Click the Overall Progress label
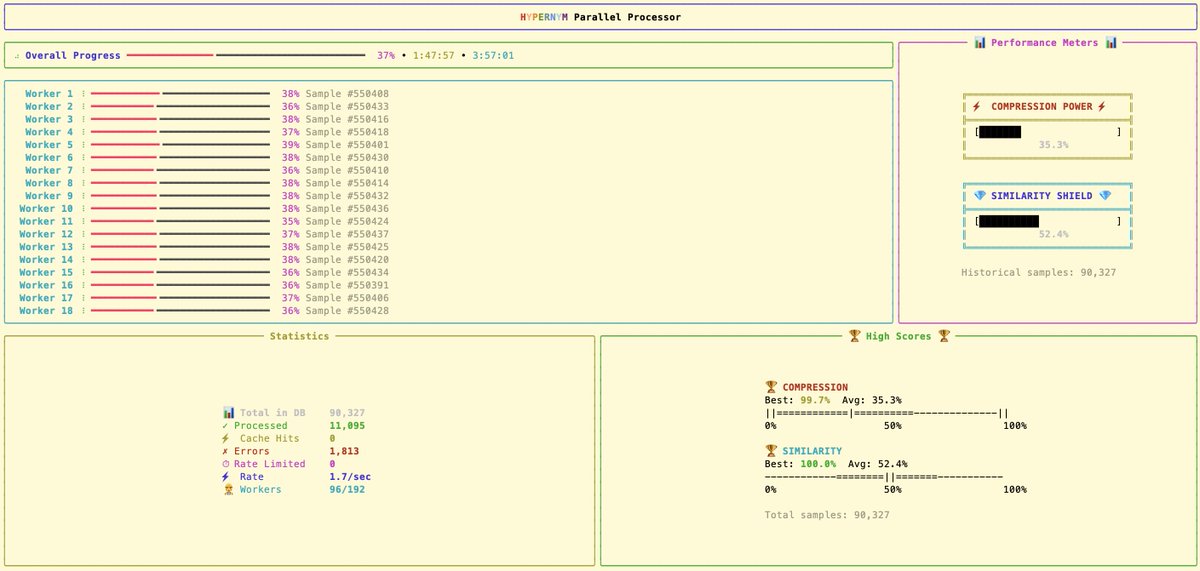The width and height of the screenshot is (1200, 571). click(73, 56)
